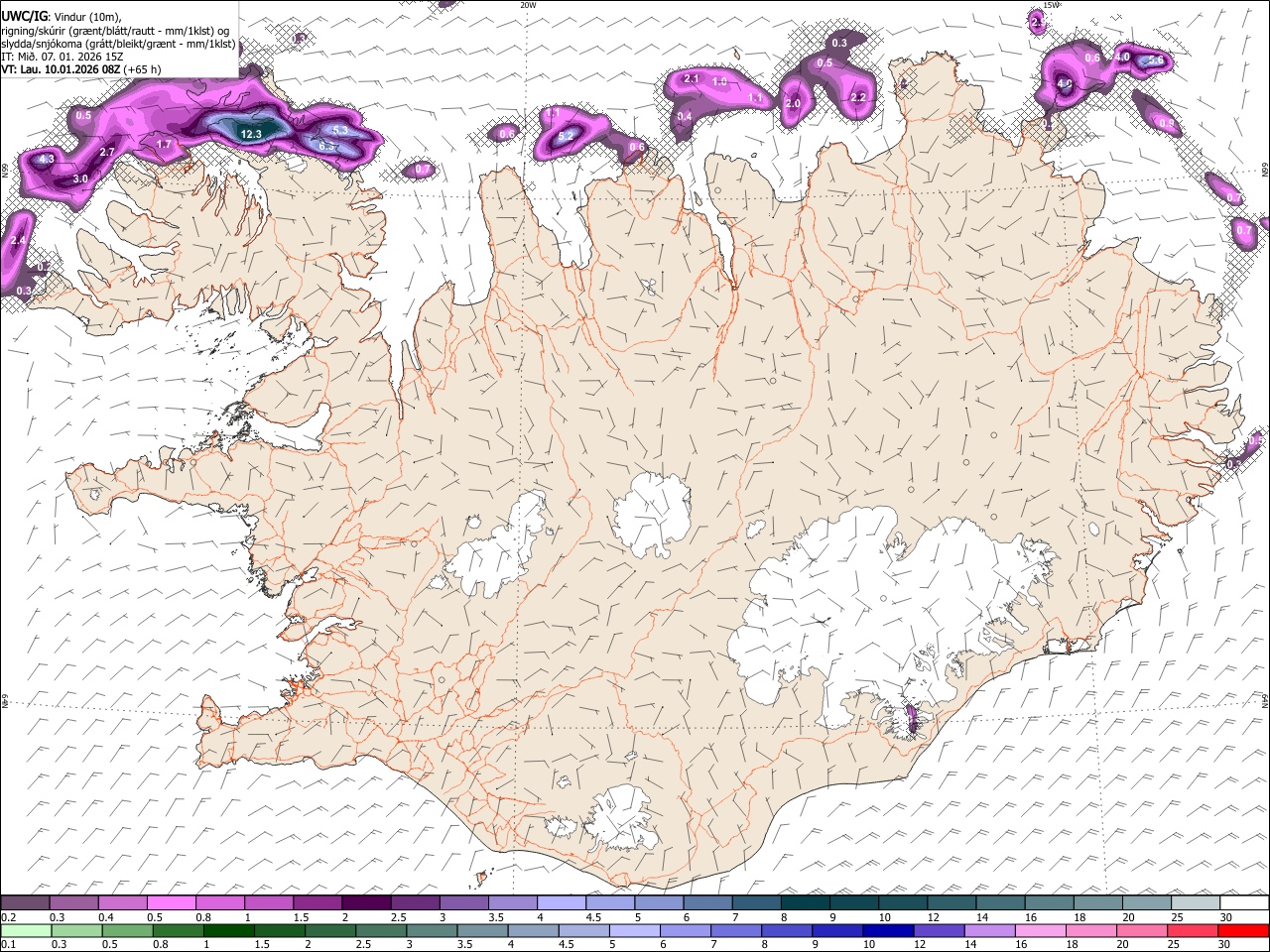
Task: Click upper legend swatch beginning at 8
Action: (806, 903)
